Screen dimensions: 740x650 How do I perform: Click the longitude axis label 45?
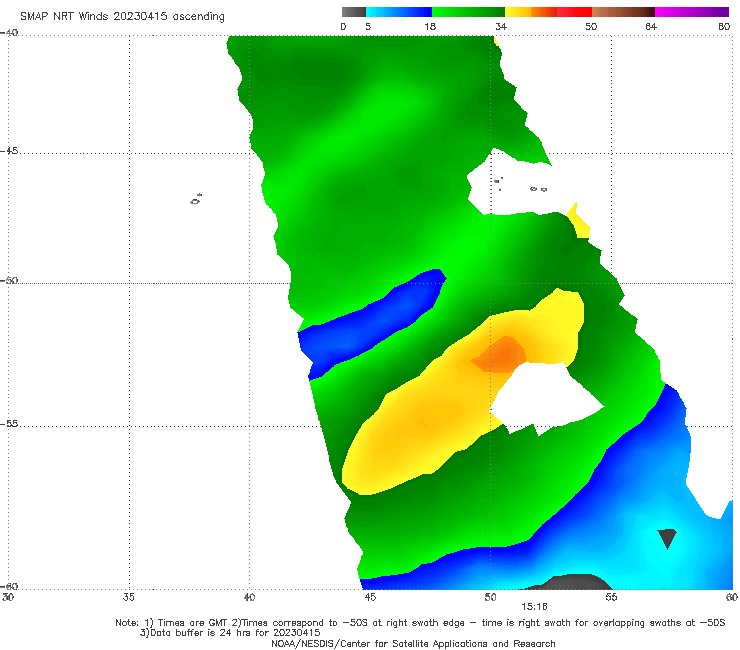click(x=370, y=597)
